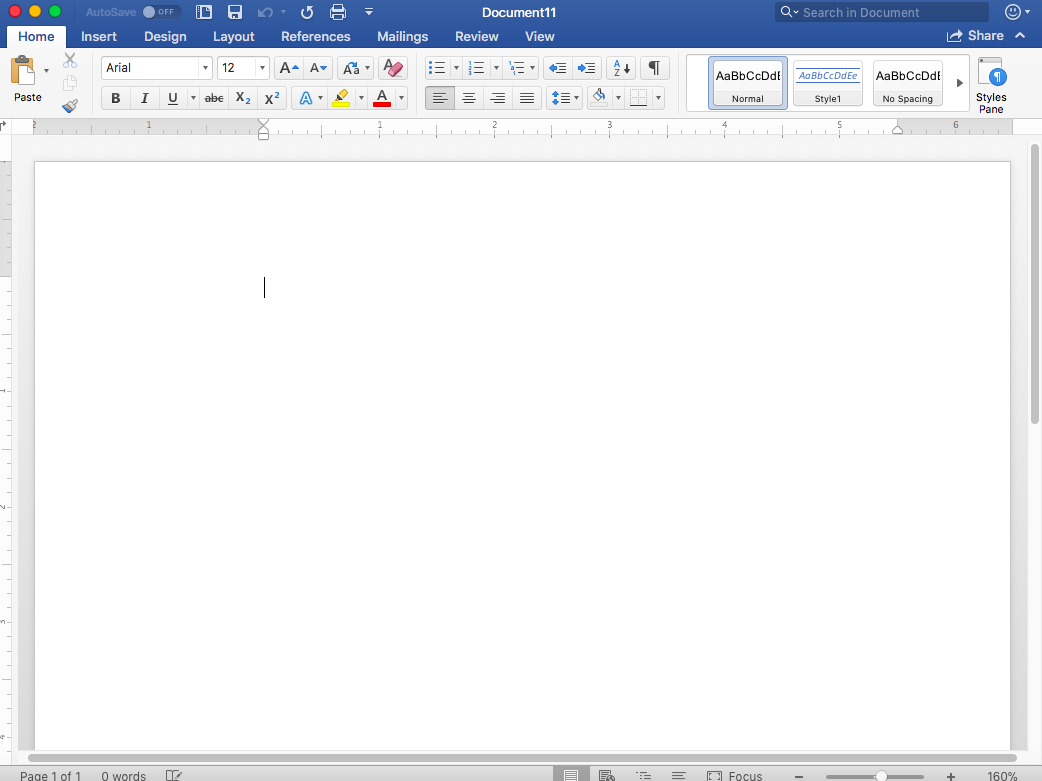Viewport: 1042px width, 781px height.
Task: Click the Copy icon below scissors
Action: click(70, 83)
